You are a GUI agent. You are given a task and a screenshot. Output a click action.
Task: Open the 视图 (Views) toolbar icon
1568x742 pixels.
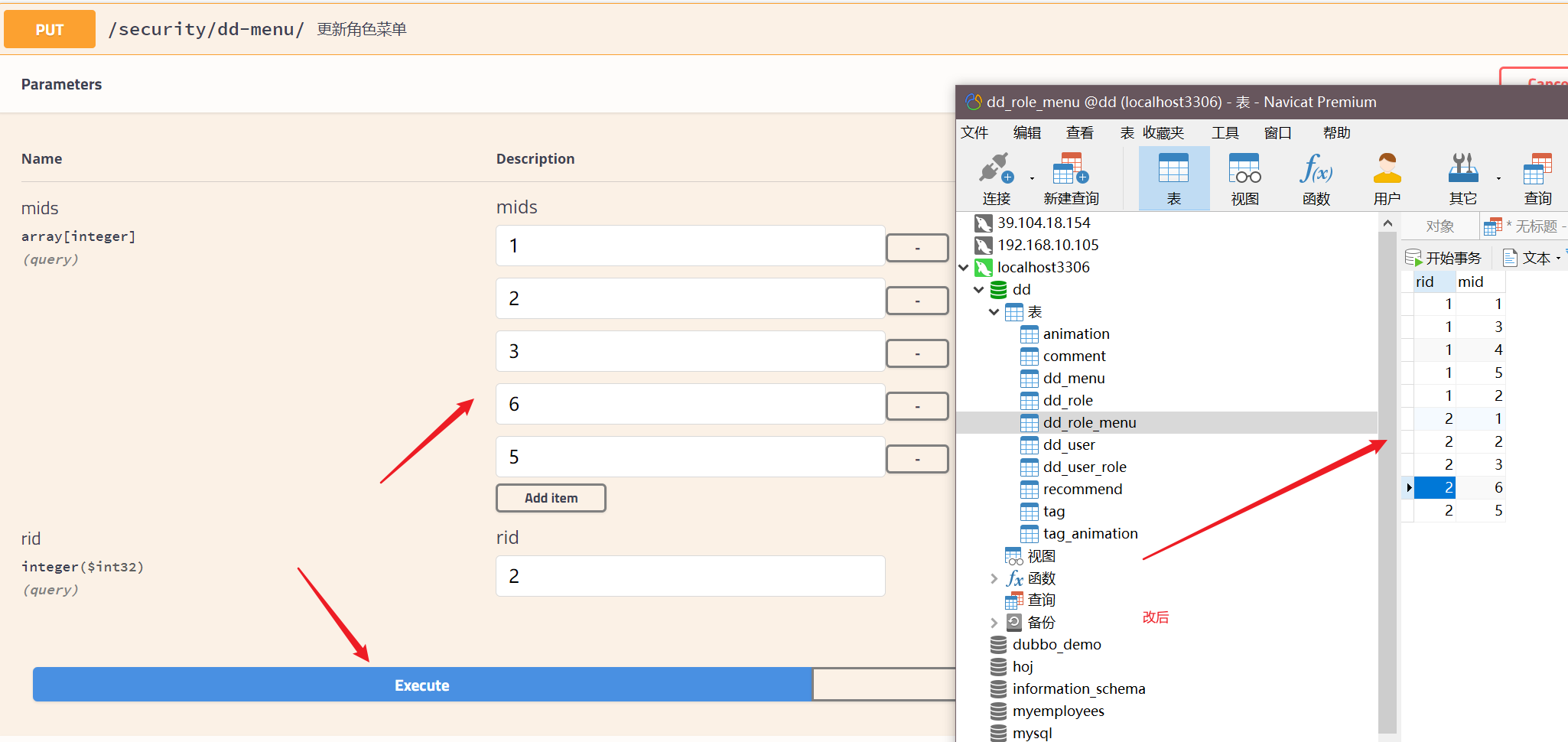click(x=1244, y=176)
